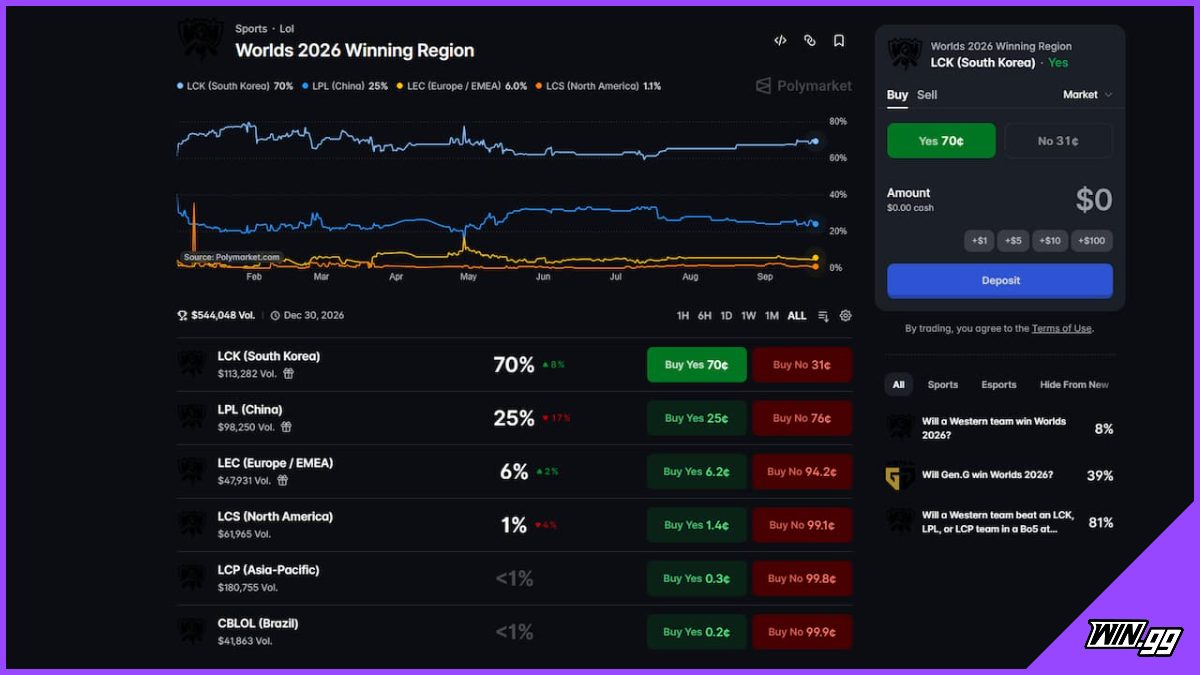Viewport: 1200px width, 675px height.
Task: Choose Yes 70¢ in trade panel
Action: point(941,141)
